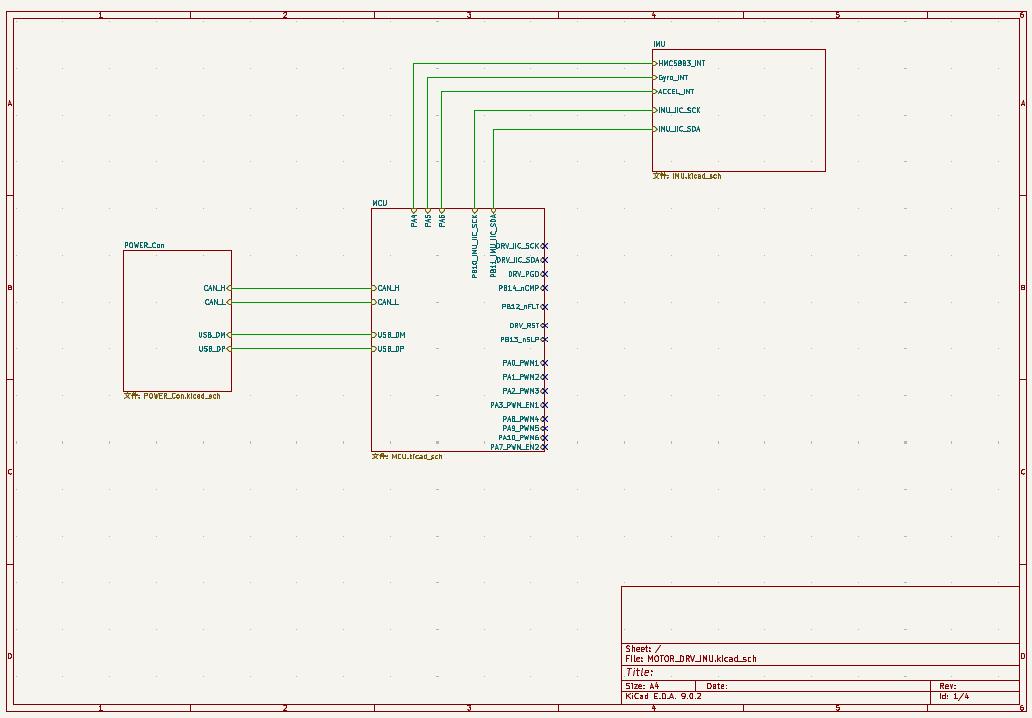The height and width of the screenshot is (718, 1032).
Task: Select the PA9_PWM5 pin label
Action: (x=521, y=428)
